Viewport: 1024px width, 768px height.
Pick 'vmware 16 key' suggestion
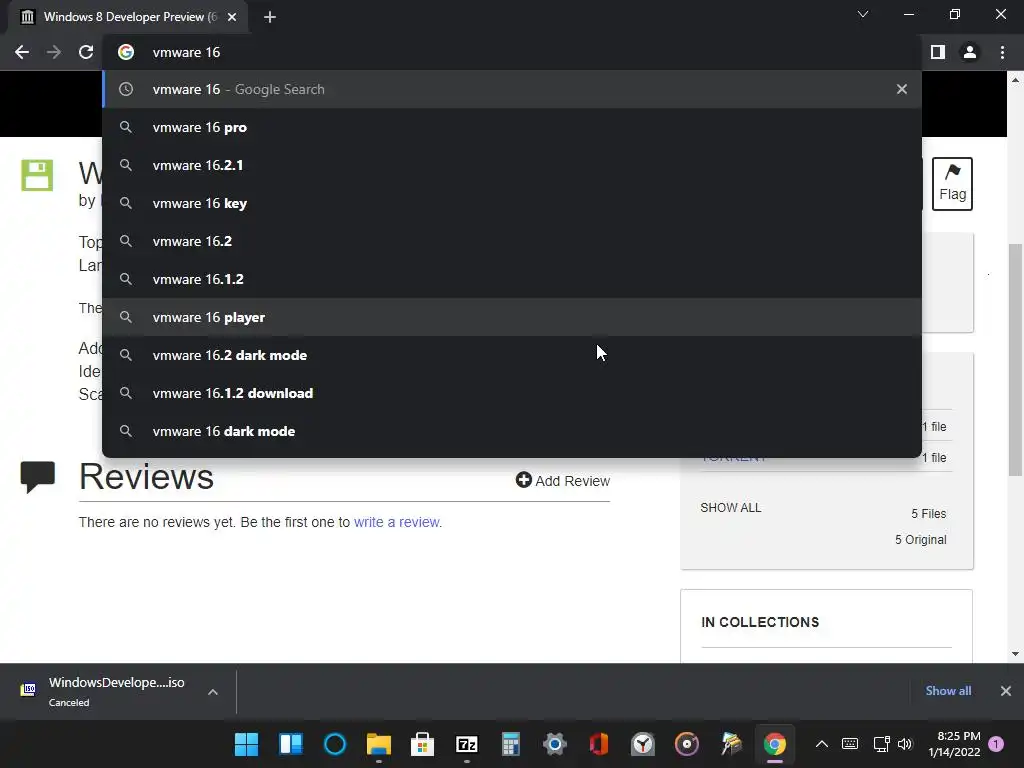pyautogui.click(x=512, y=203)
